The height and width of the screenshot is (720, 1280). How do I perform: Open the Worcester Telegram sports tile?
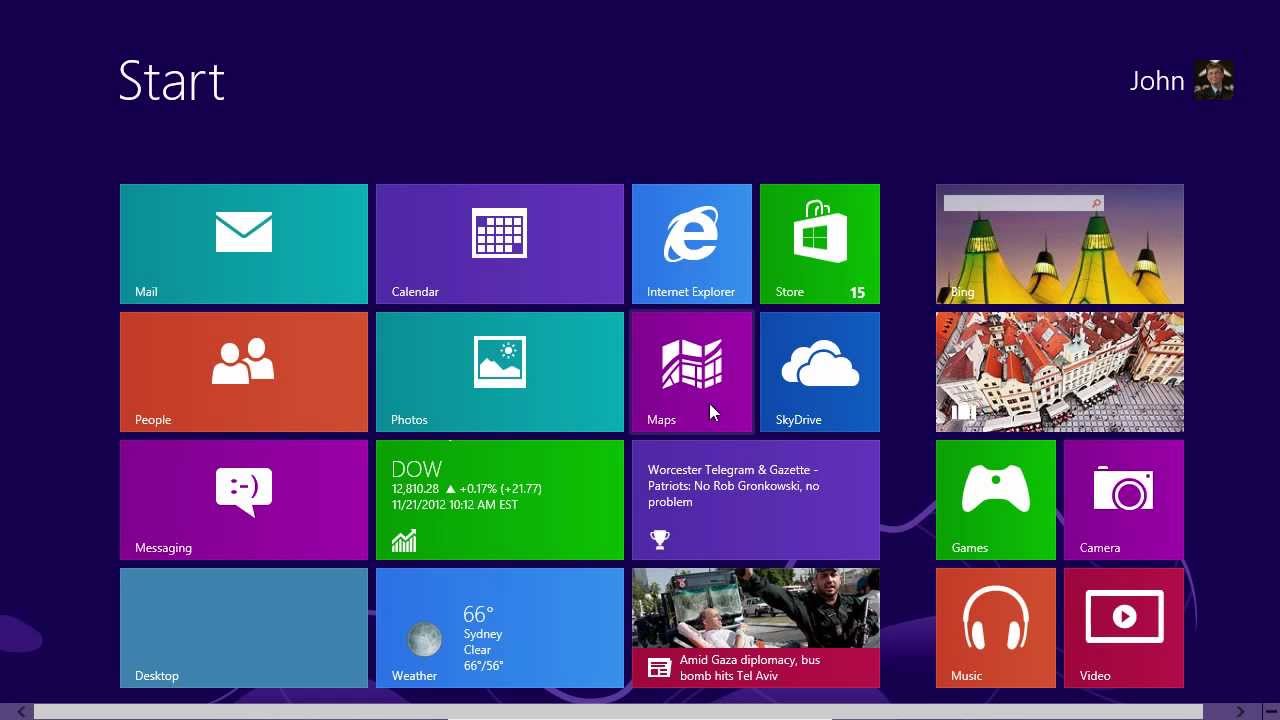pyautogui.click(x=756, y=500)
